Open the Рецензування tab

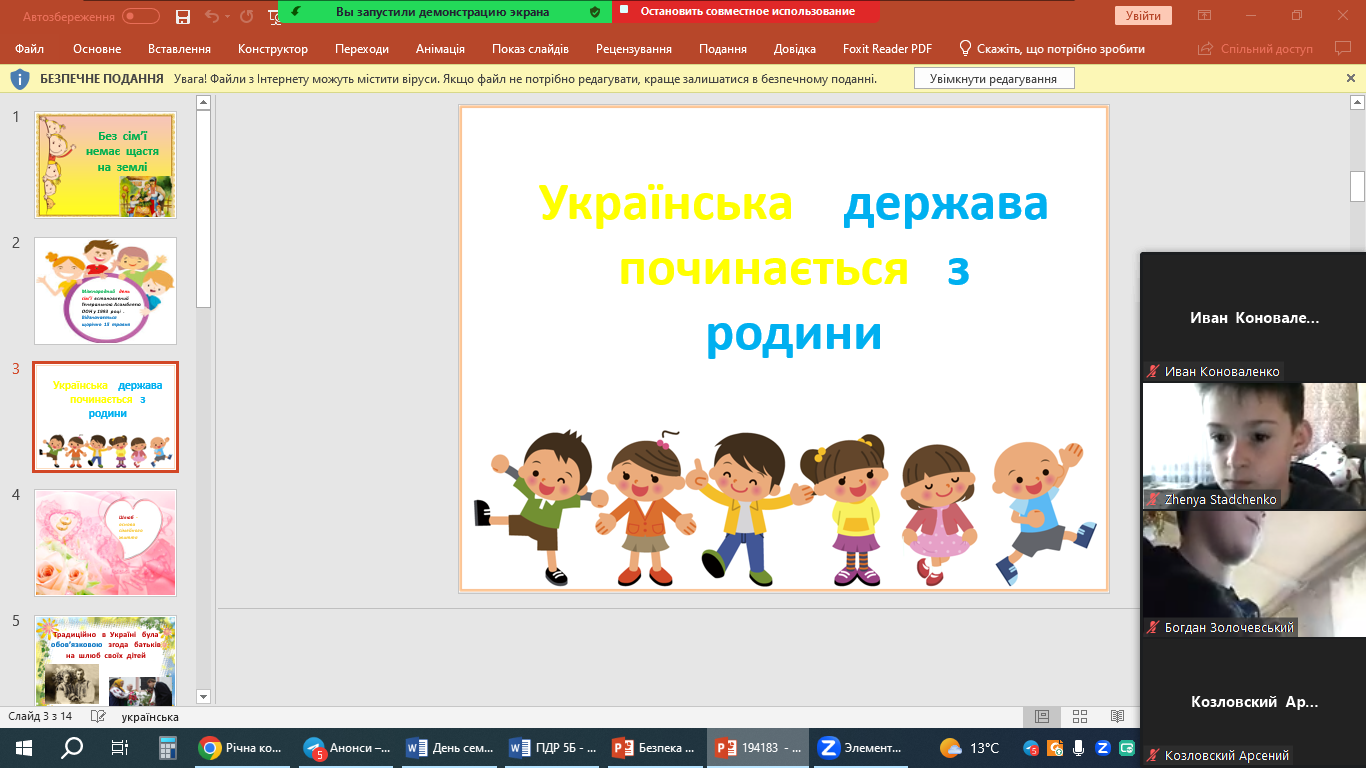point(634,48)
